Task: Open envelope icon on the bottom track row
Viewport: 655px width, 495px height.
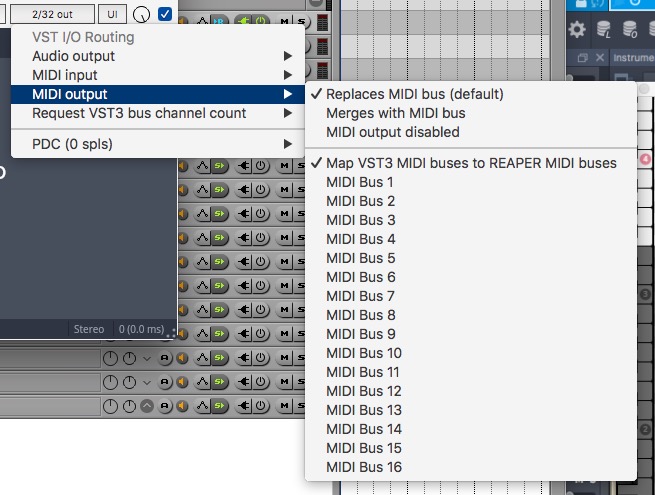Action: click(203, 406)
